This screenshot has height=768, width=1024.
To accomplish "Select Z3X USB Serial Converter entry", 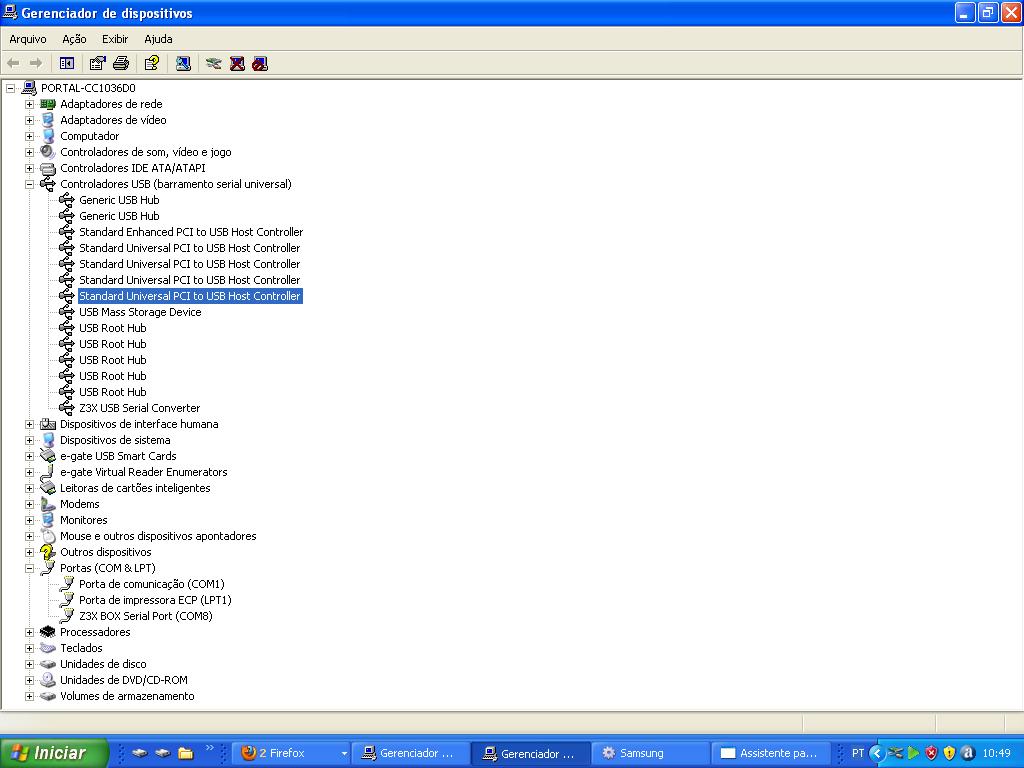I will coord(139,408).
